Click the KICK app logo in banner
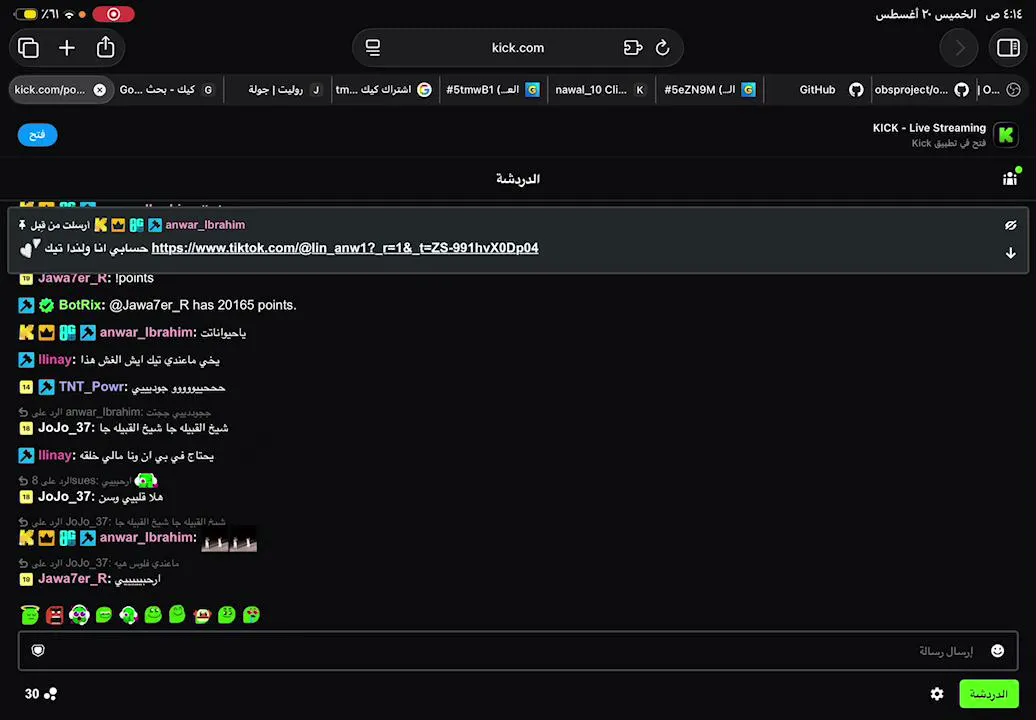The width and height of the screenshot is (1036, 720). pos(1006,135)
